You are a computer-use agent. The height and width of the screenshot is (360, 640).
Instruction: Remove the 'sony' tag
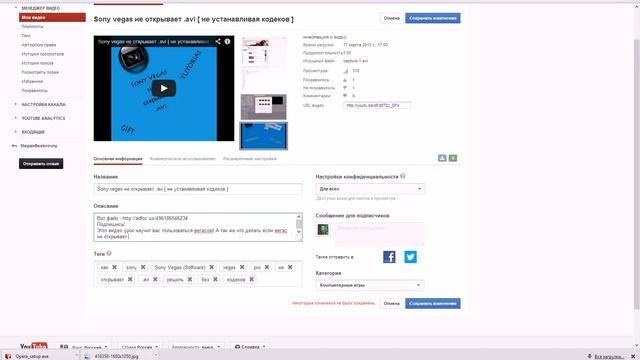pos(143,267)
